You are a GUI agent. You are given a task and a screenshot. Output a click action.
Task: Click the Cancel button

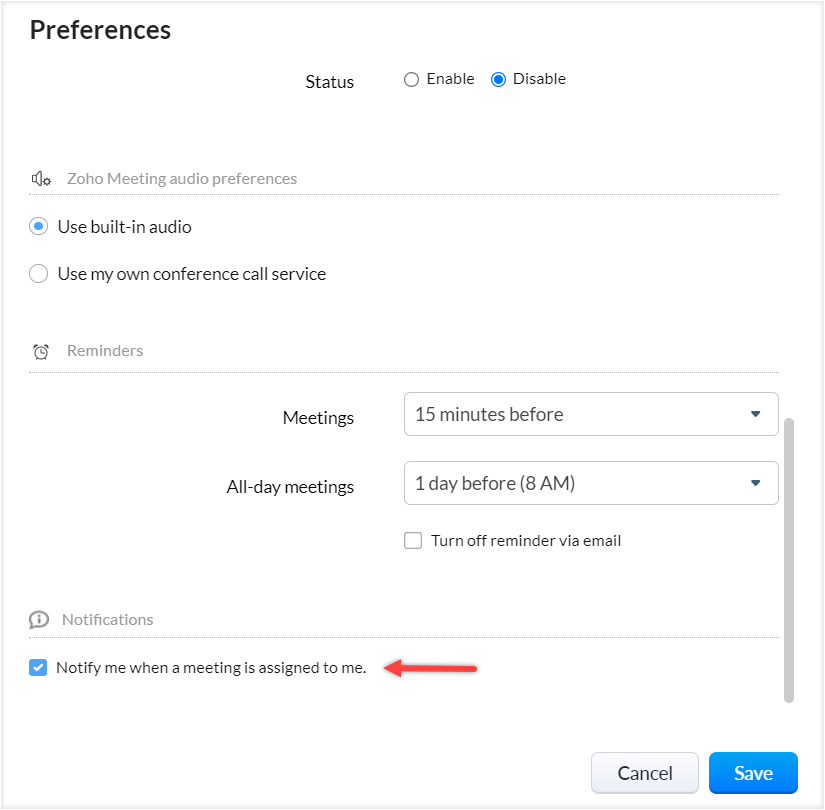(645, 773)
